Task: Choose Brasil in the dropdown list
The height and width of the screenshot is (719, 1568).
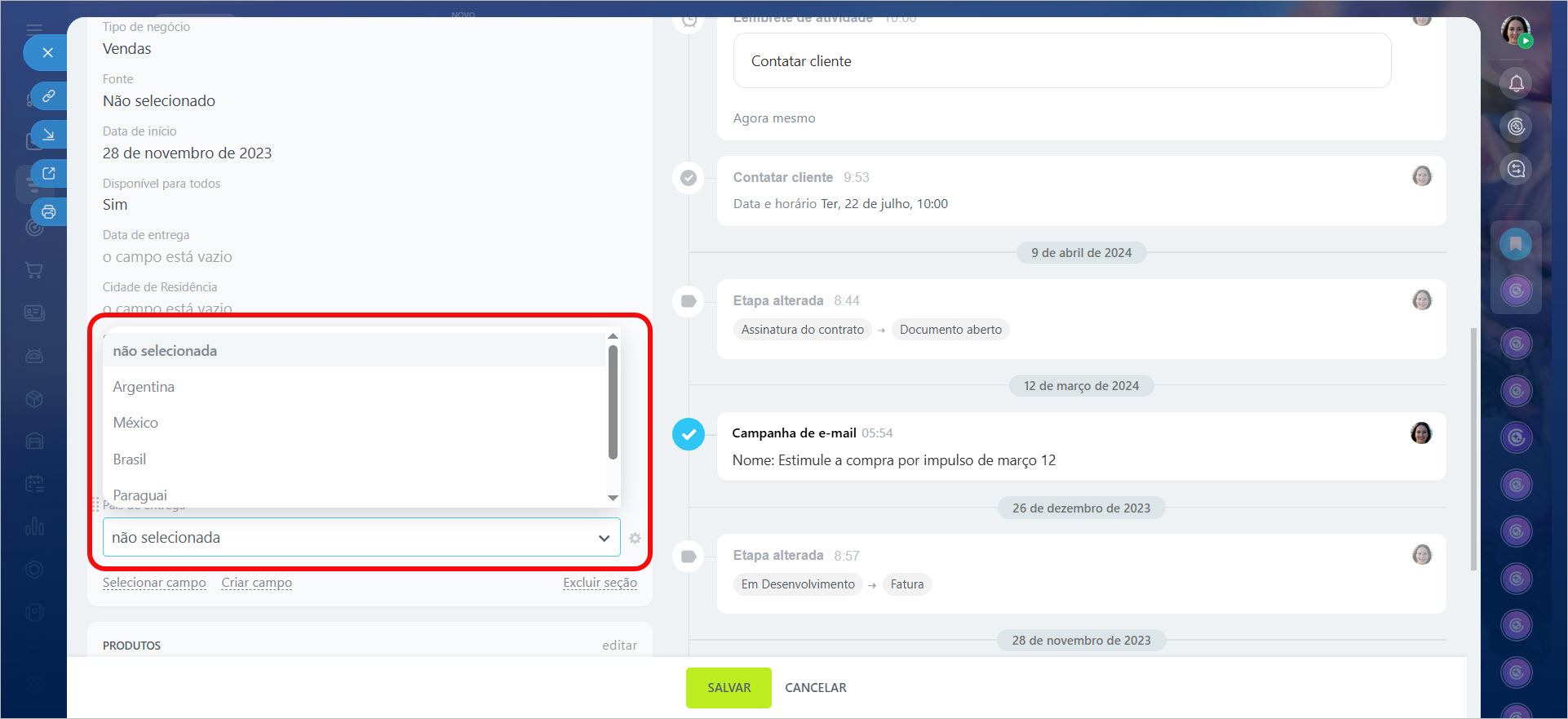Action: tap(130, 459)
